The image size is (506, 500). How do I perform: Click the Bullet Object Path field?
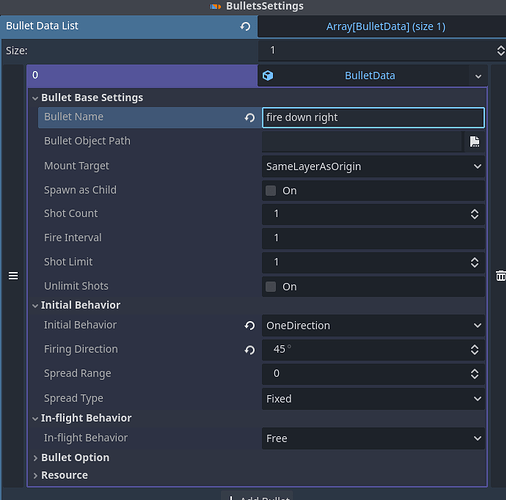362,141
